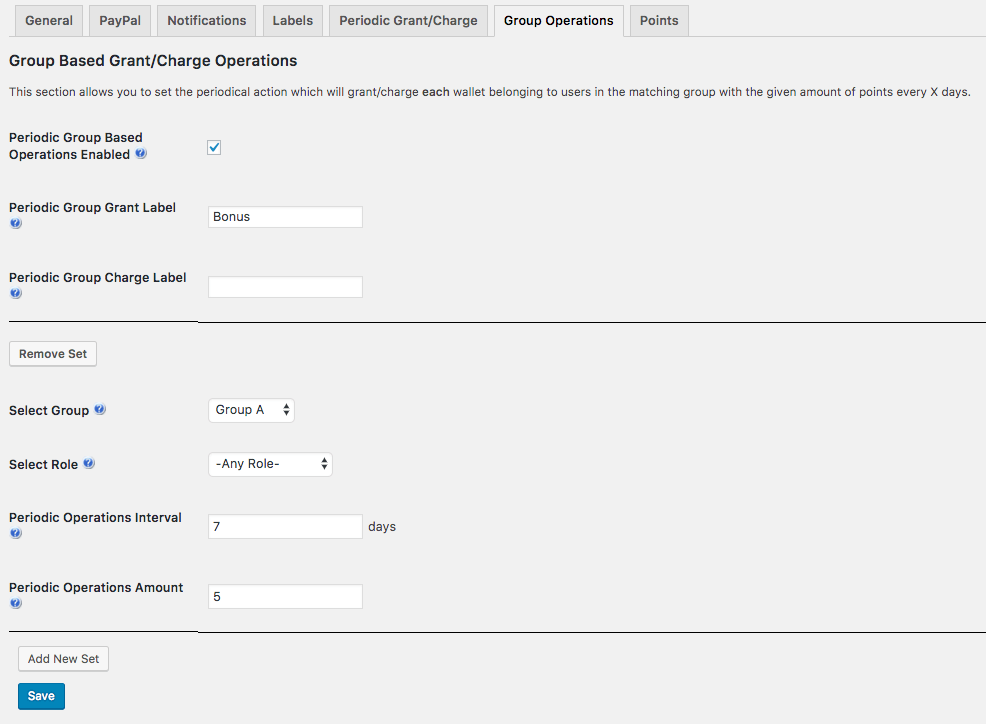
Task: Save the group operations settings
Action: pos(41,696)
